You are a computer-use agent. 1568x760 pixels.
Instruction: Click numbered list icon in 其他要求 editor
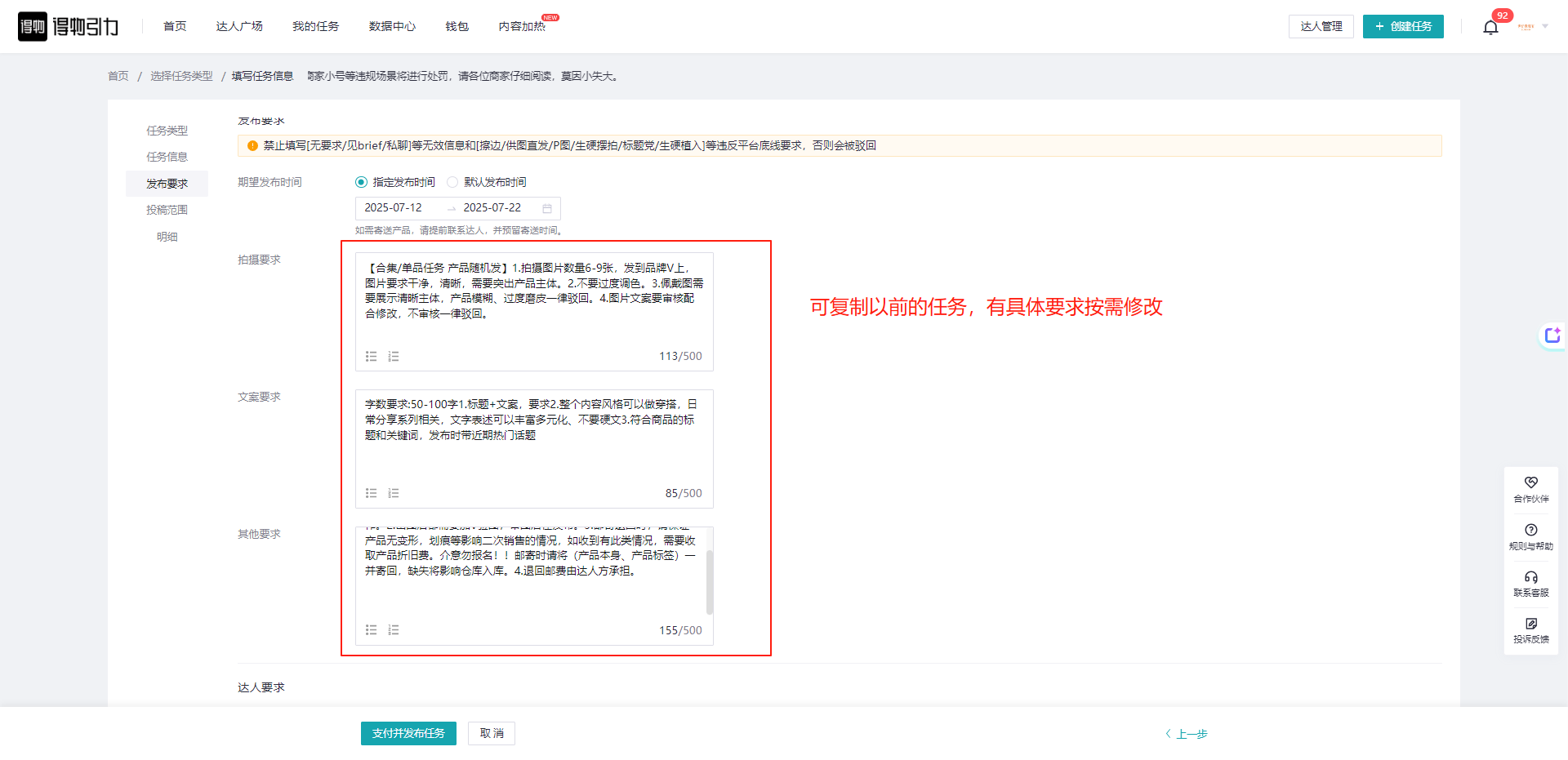[x=394, y=630]
